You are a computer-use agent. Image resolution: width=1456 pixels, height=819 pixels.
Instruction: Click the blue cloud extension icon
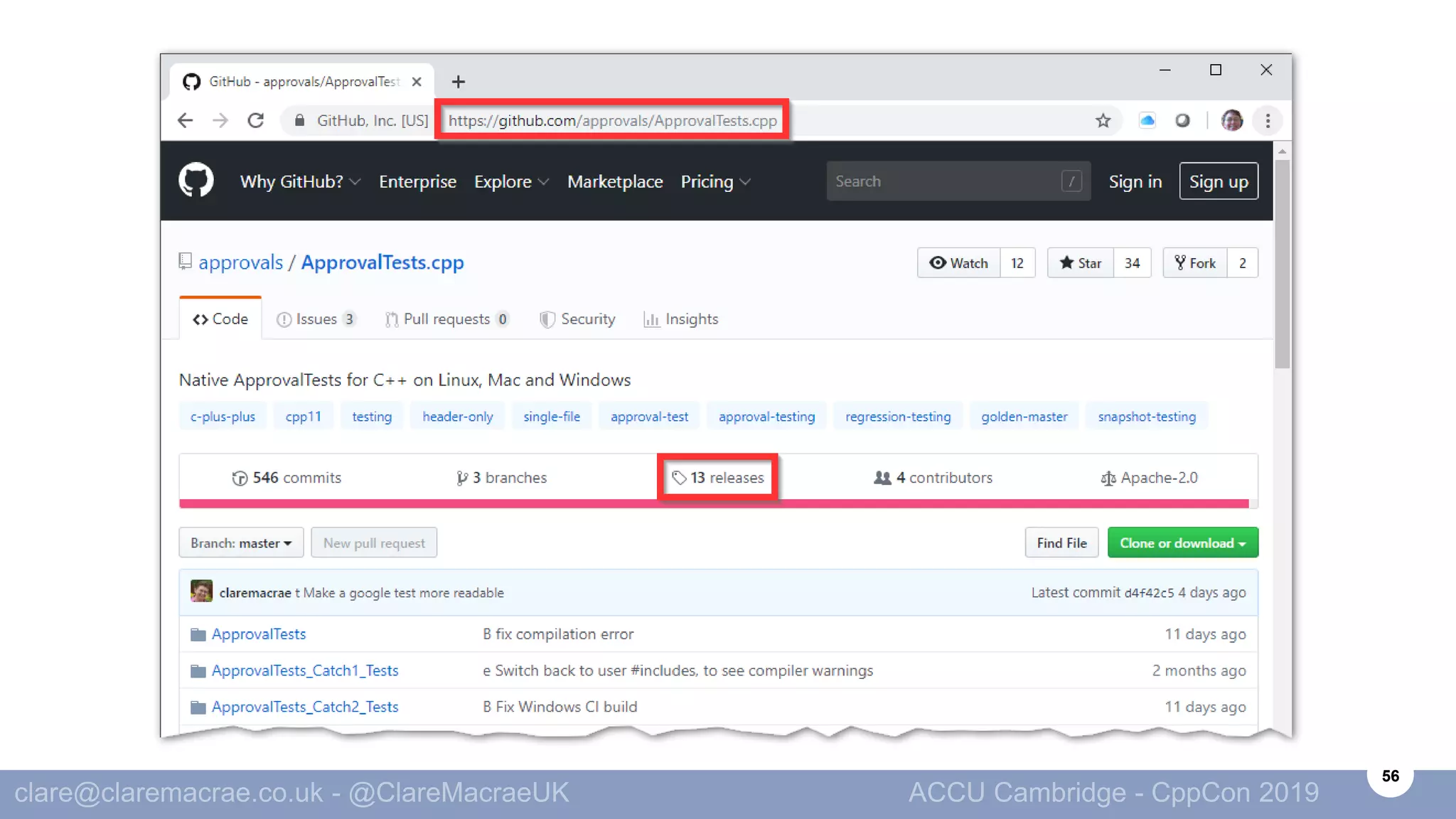pyautogui.click(x=1147, y=121)
